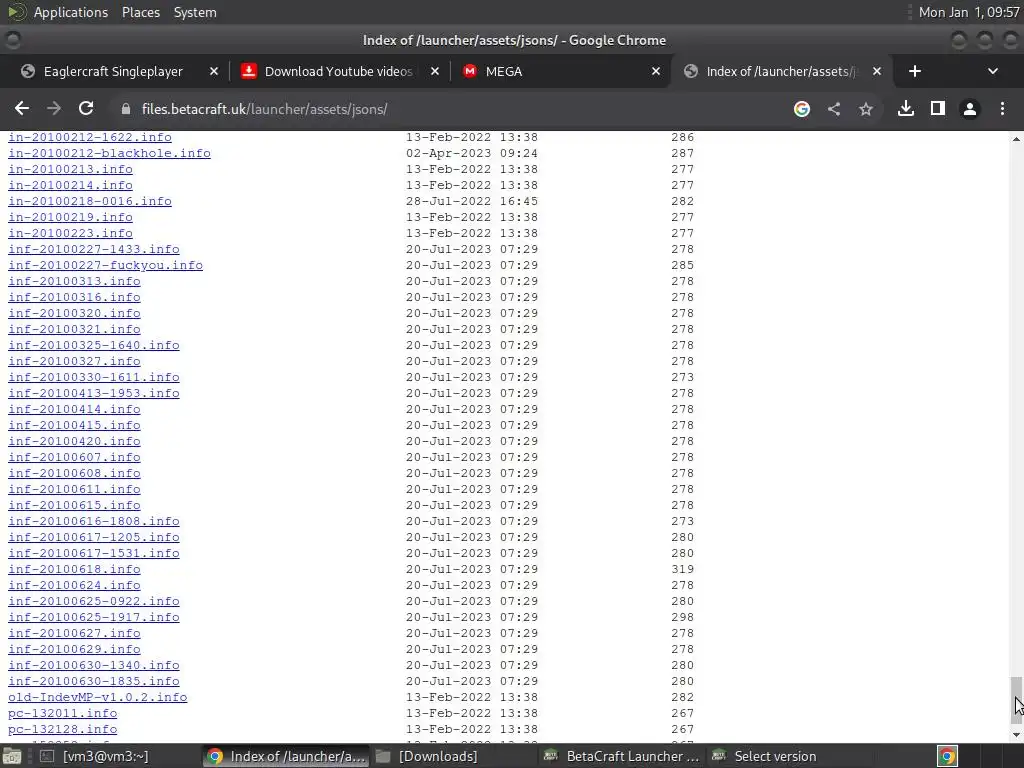Select the Index of /launcher/assets tab
Screen dimensions: 1024x768
pos(780,71)
